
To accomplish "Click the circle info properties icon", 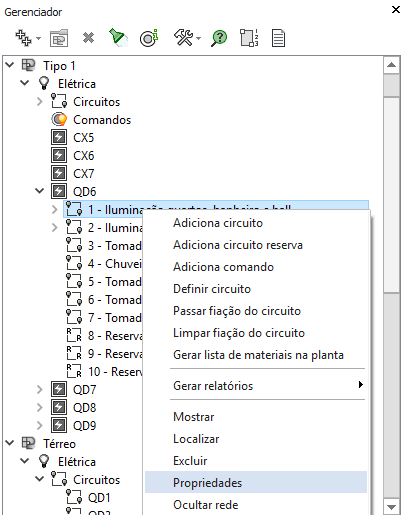I will (x=149, y=38).
